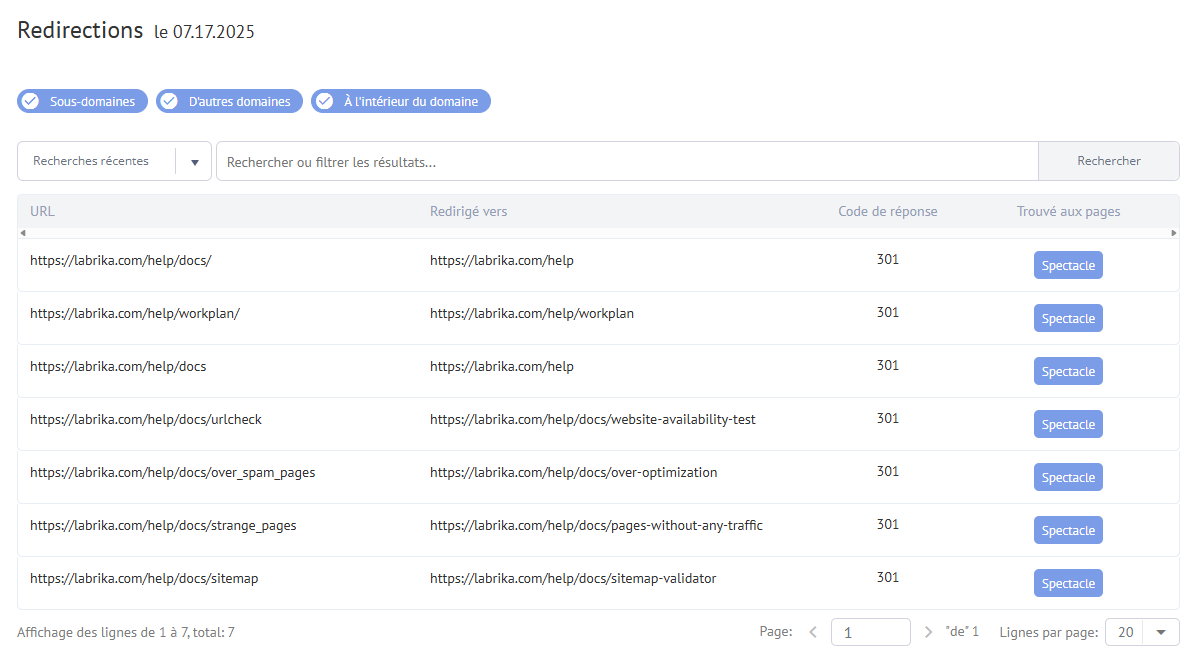Click the Rechercher button

click(1108, 161)
